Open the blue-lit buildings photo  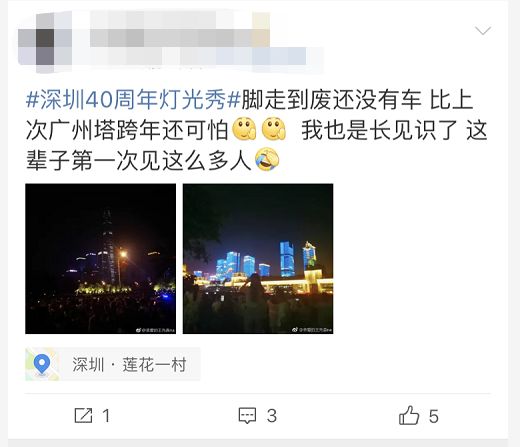pos(258,259)
